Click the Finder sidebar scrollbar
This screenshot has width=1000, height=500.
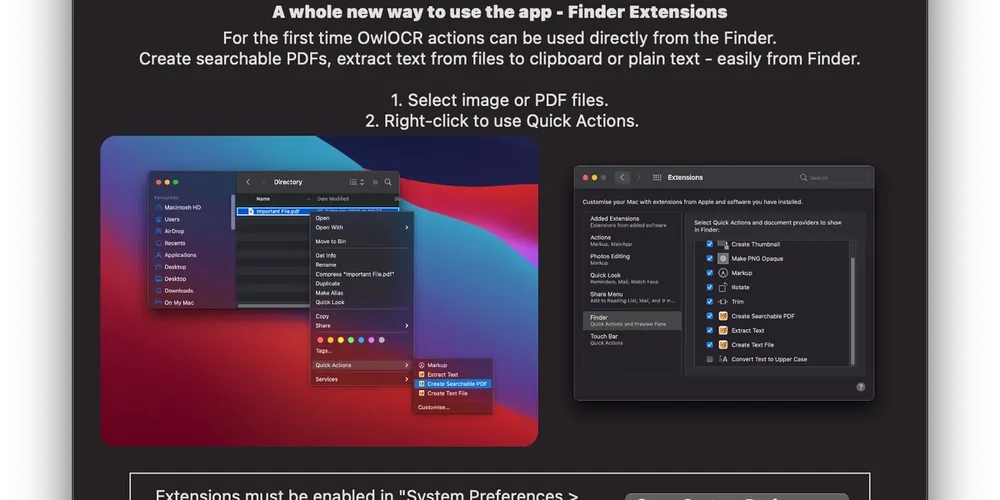[233, 212]
